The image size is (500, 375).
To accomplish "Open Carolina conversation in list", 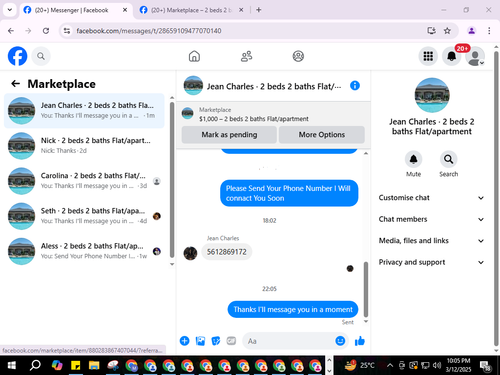I will click(84, 181).
